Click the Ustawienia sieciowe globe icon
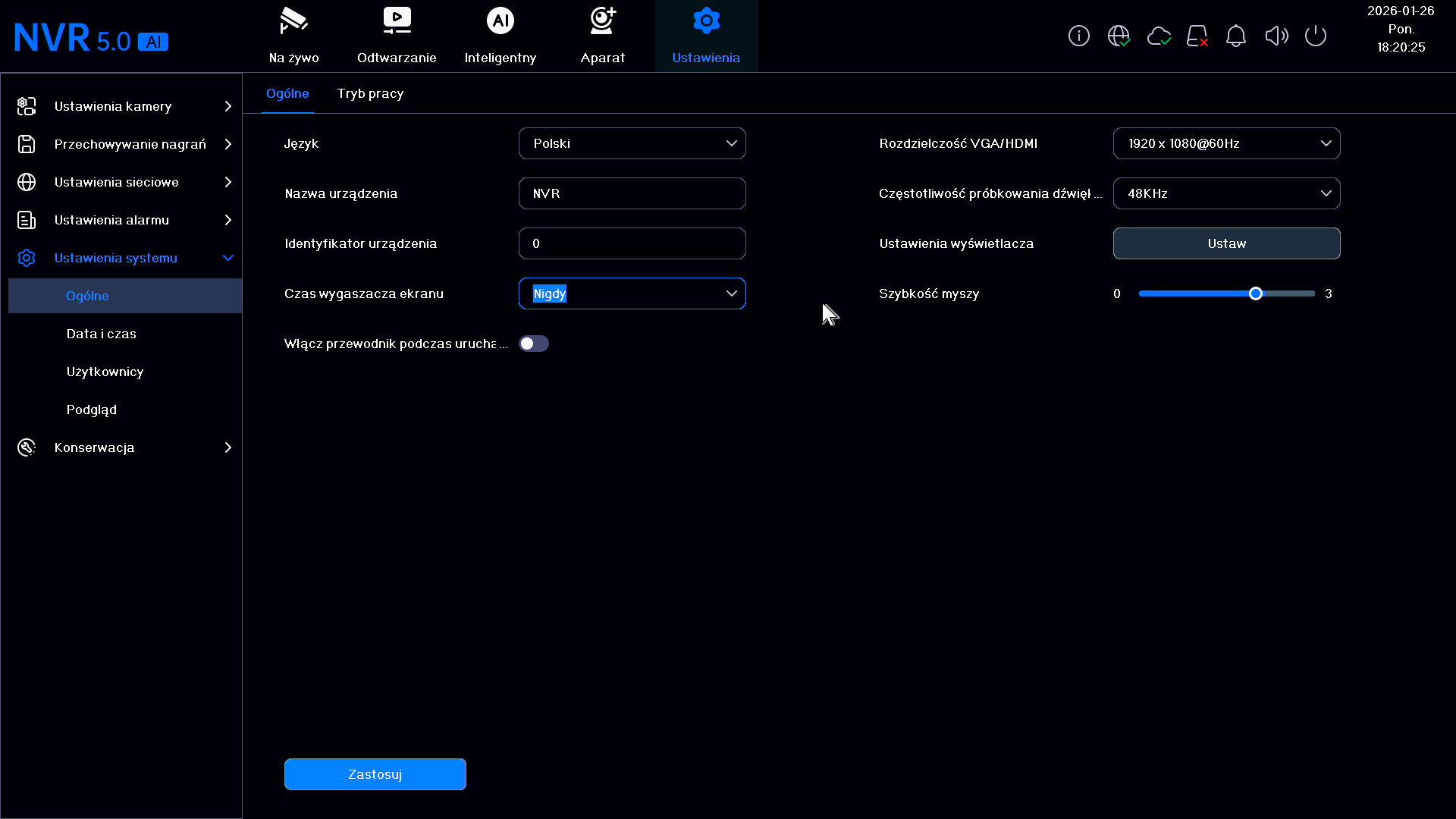Image resolution: width=1456 pixels, height=819 pixels. (x=27, y=182)
